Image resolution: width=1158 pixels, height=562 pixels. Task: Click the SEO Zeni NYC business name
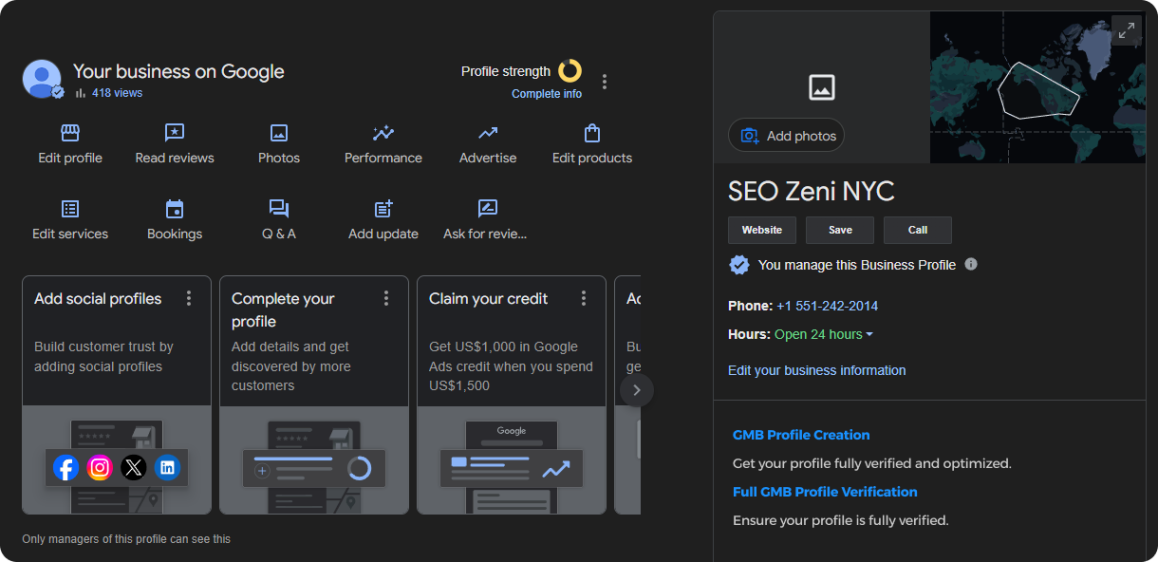(811, 191)
